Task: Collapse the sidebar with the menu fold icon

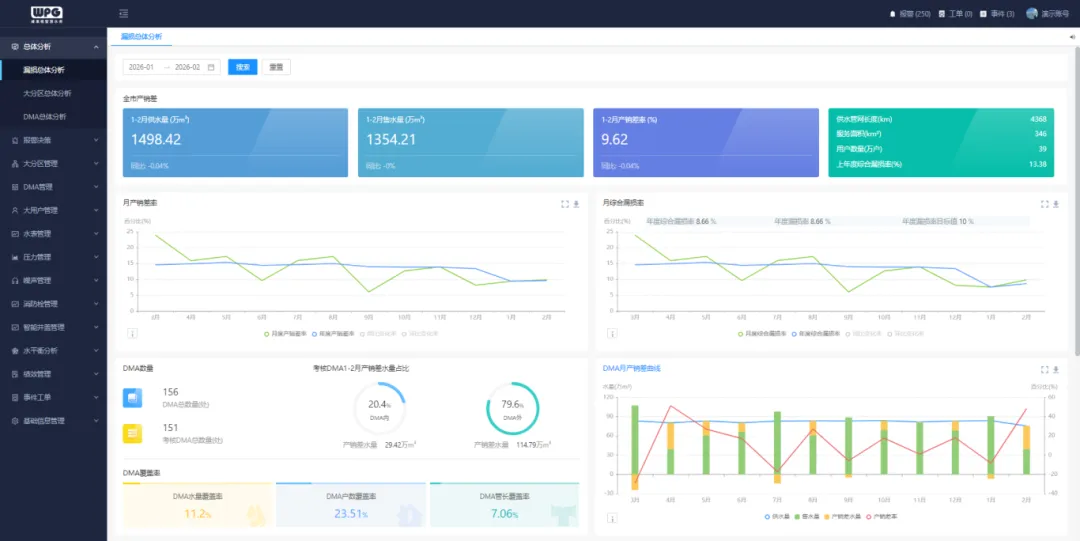Action: pyautogui.click(x=123, y=13)
